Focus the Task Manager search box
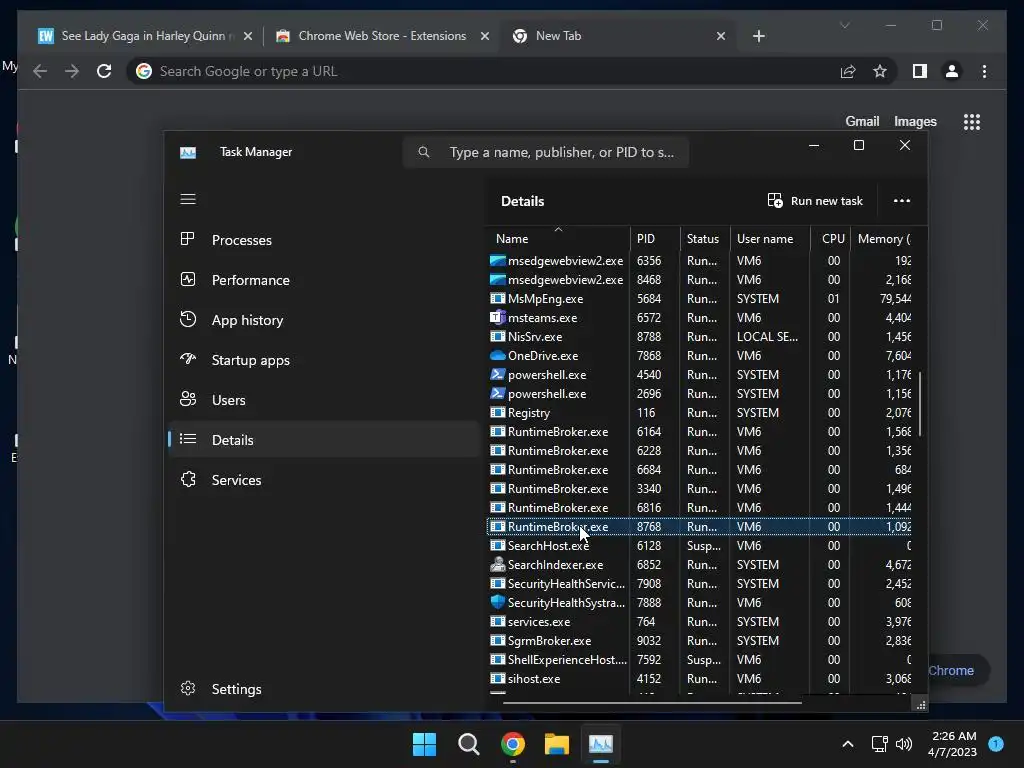This screenshot has height=768, width=1024. pos(546,152)
